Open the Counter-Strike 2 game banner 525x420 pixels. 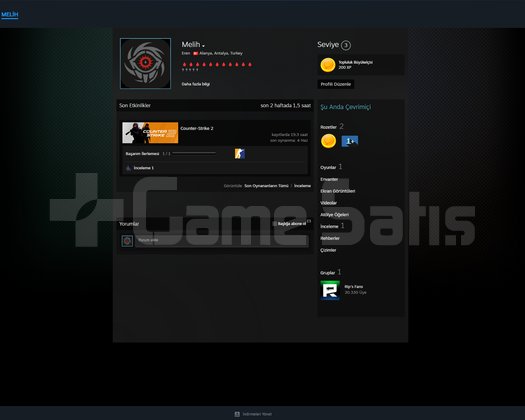(x=150, y=133)
